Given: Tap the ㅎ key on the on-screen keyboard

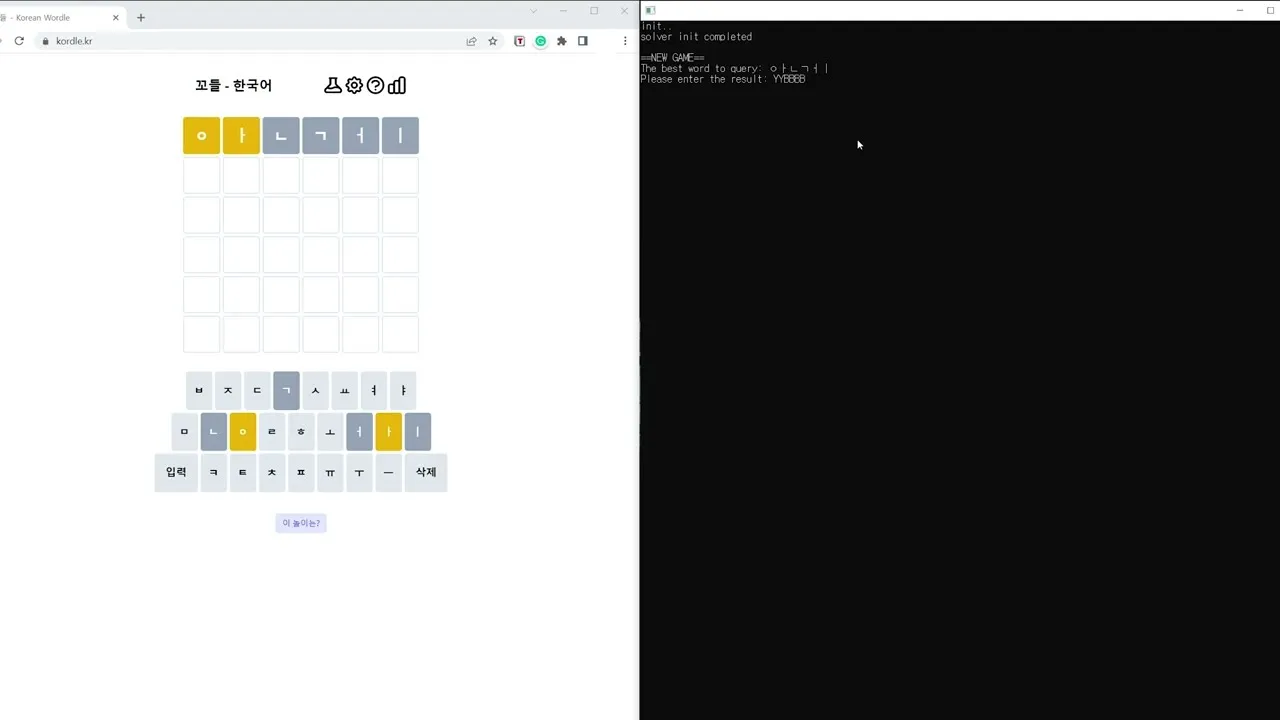Looking at the screenshot, I should [x=301, y=432].
